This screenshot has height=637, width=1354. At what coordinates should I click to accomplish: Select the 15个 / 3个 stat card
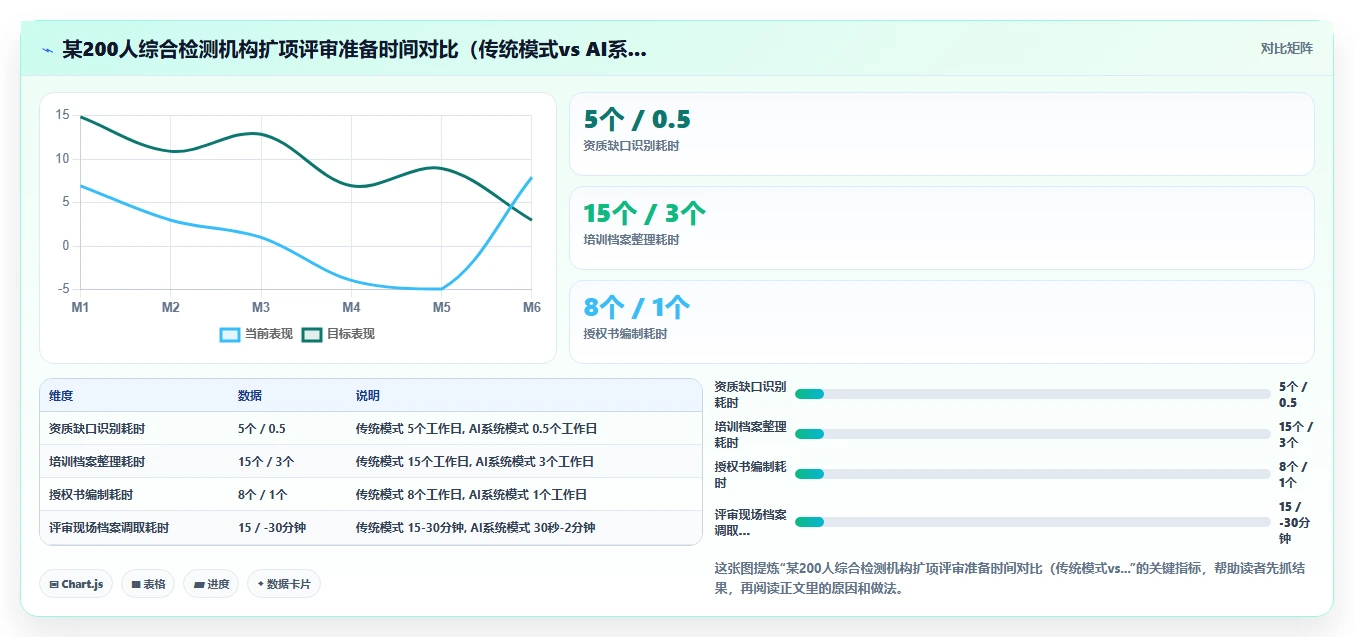941,228
